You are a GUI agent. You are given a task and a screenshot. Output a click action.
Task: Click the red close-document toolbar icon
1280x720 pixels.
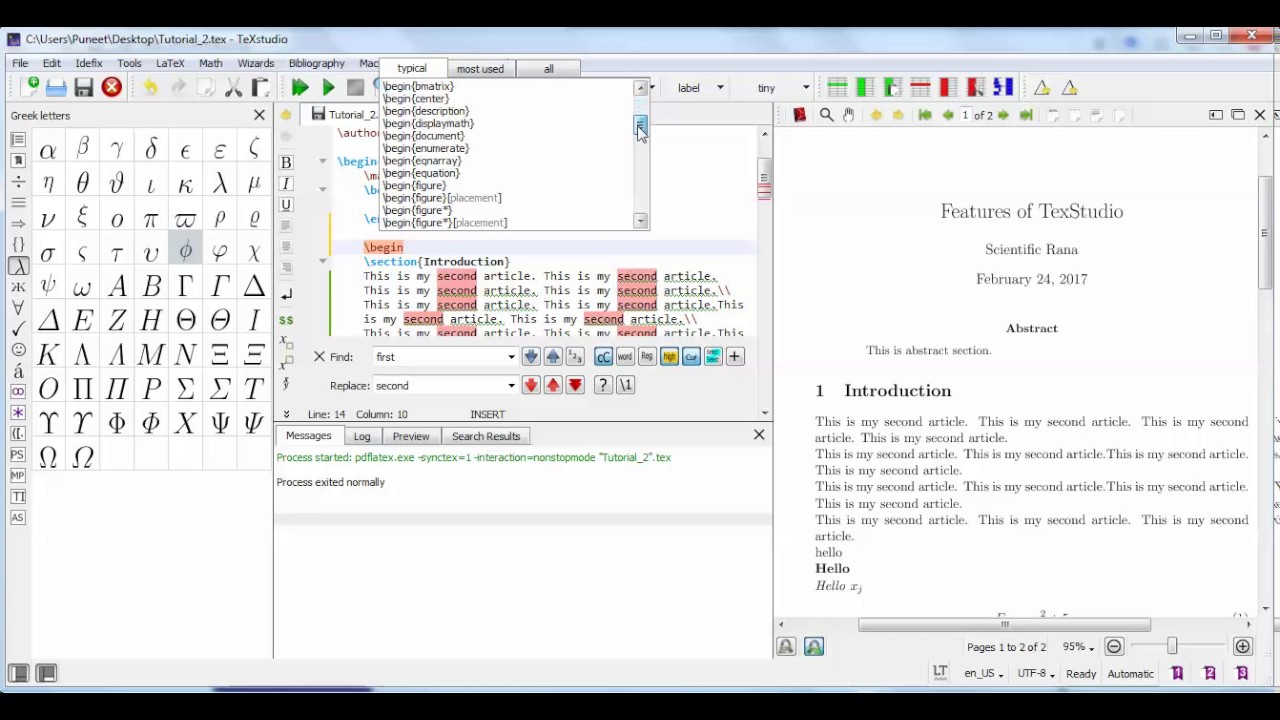click(112, 88)
